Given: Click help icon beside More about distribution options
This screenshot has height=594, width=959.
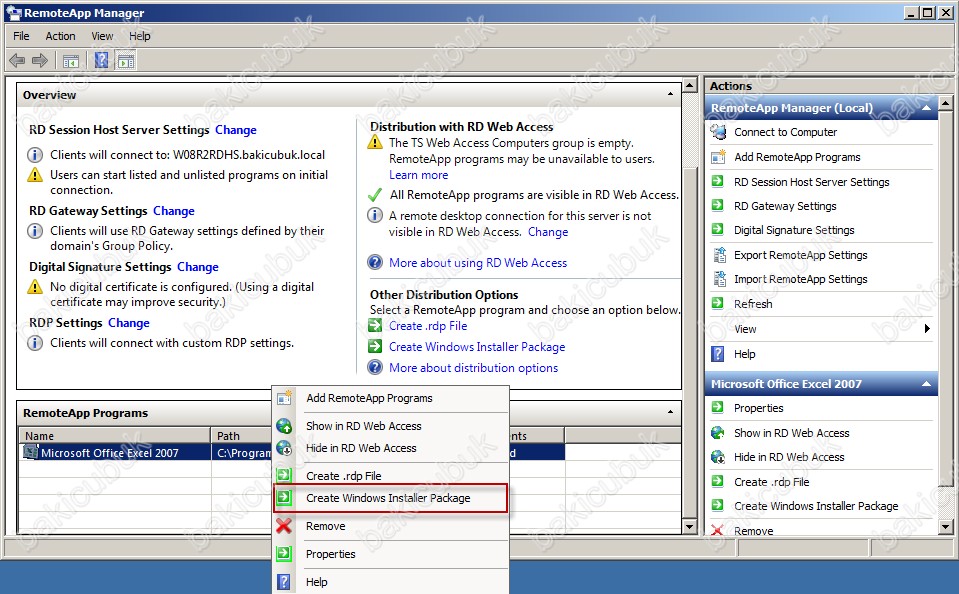Looking at the screenshot, I should pos(375,367).
